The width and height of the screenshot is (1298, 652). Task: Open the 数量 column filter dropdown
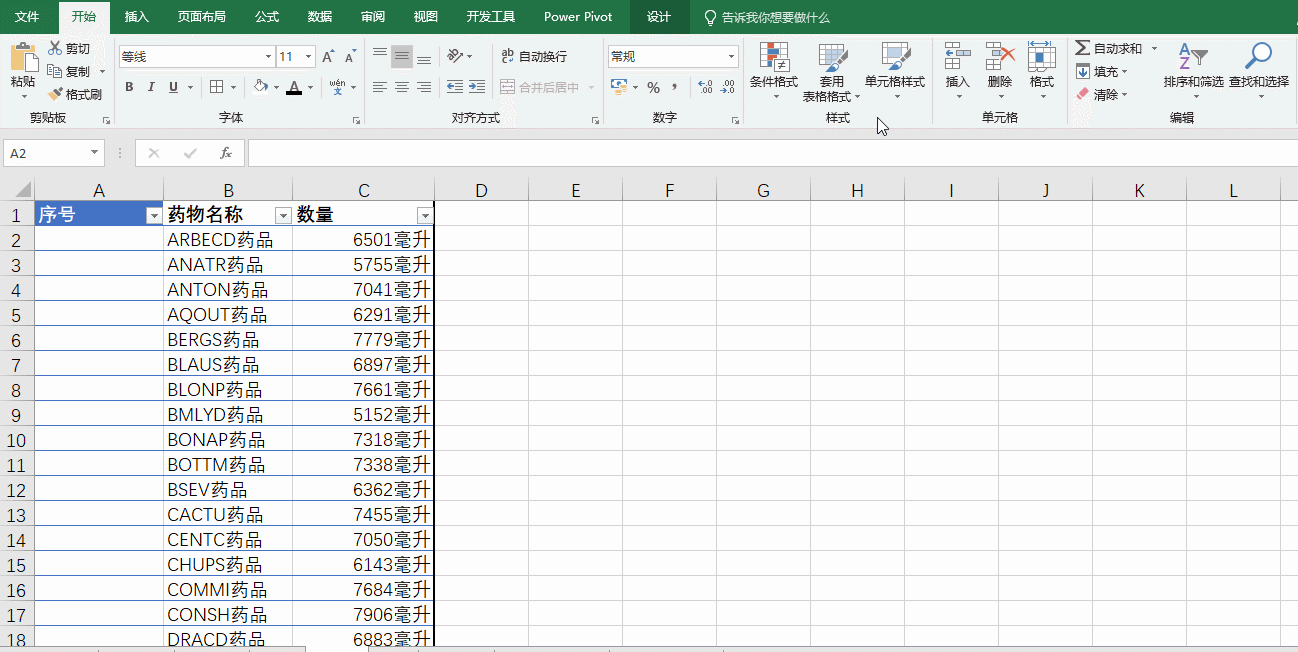click(x=425, y=216)
